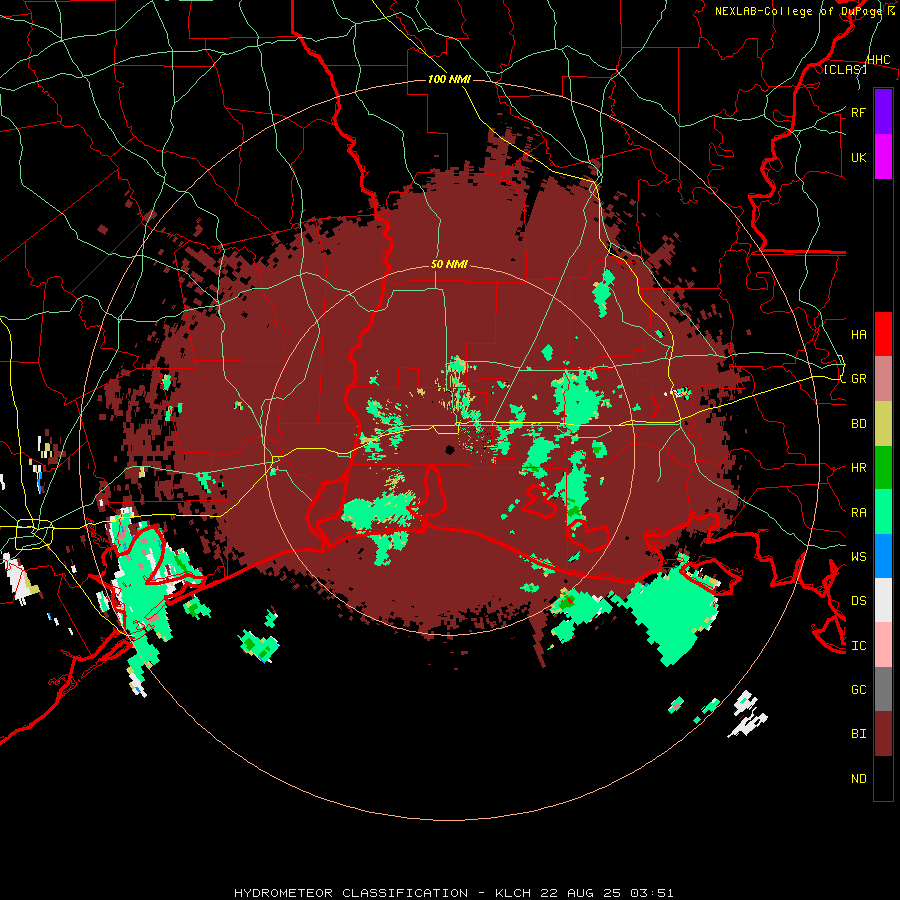Click the "100 NMI" range ring label
The image size is (900, 900).
449,79
